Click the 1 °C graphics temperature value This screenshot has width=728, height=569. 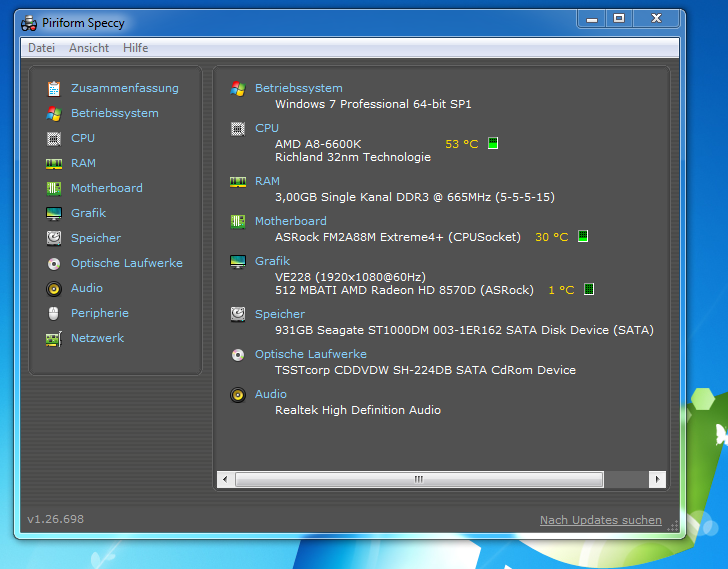(x=561, y=290)
